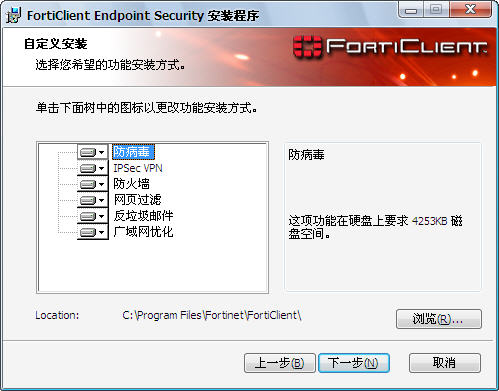Screen dimensions: 499x391
Task: Click the 防火墙 feature drive icon dropdown
Action: pyautogui.click(x=93, y=184)
